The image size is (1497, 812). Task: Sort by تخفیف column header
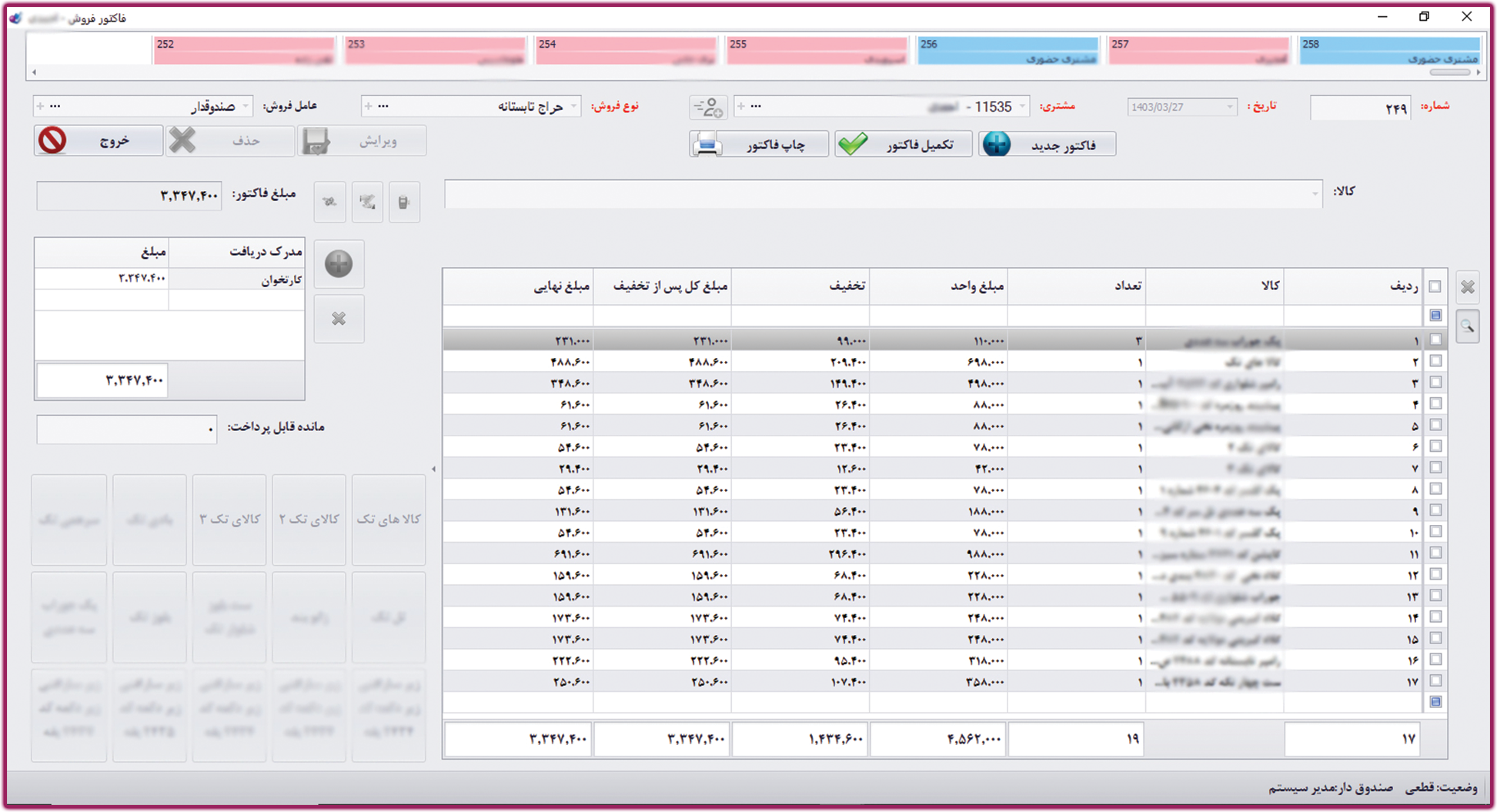[x=800, y=286]
